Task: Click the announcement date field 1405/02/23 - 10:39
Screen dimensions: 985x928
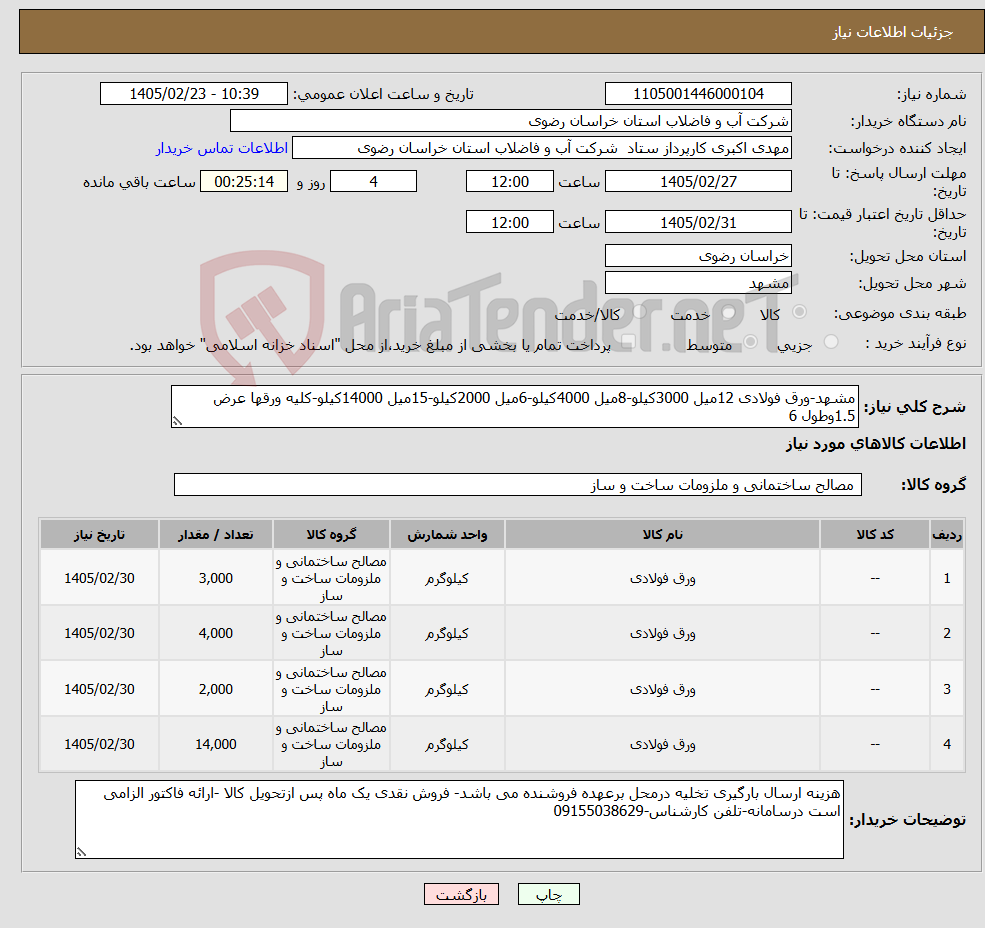Action: coord(193,94)
